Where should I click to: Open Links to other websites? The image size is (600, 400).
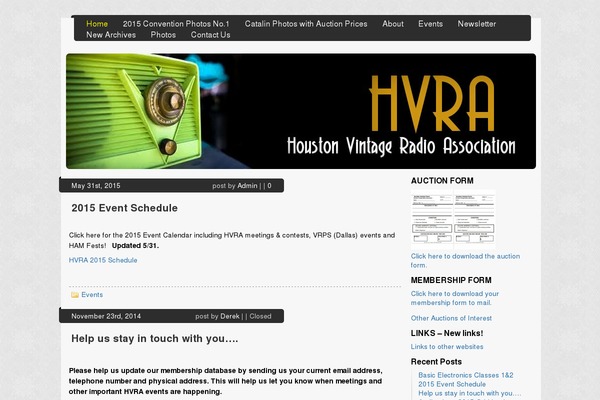tap(447, 347)
